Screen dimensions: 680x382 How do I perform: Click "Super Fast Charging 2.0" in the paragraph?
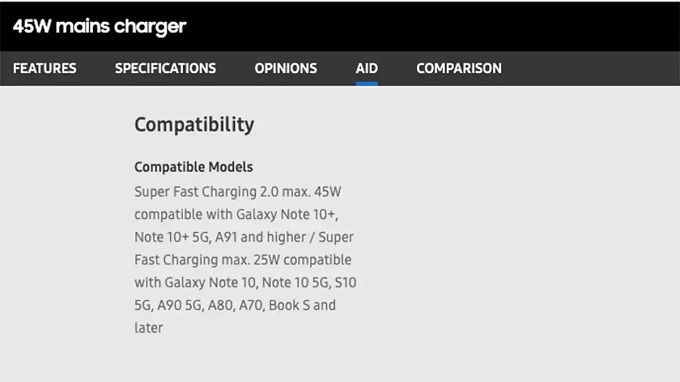[206, 192]
